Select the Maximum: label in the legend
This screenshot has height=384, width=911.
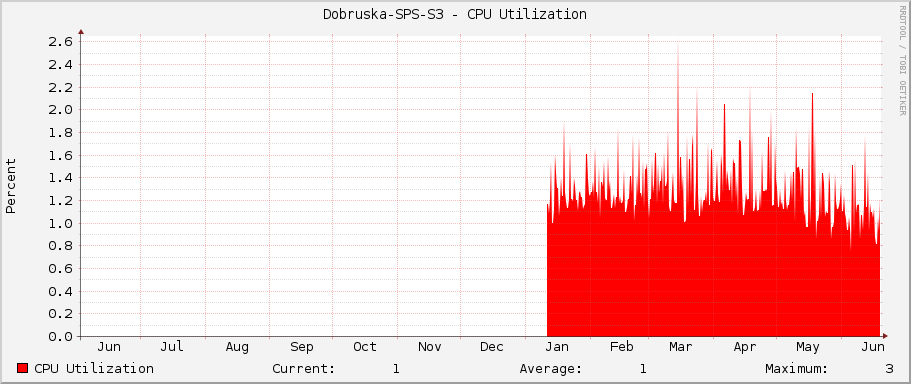coord(797,368)
